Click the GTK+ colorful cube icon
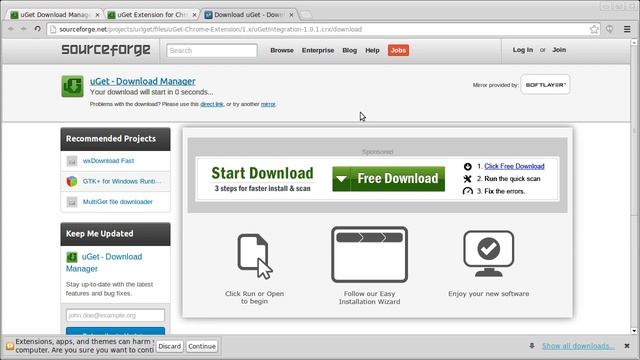The image size is (640, 360). [x=72, y=181]
